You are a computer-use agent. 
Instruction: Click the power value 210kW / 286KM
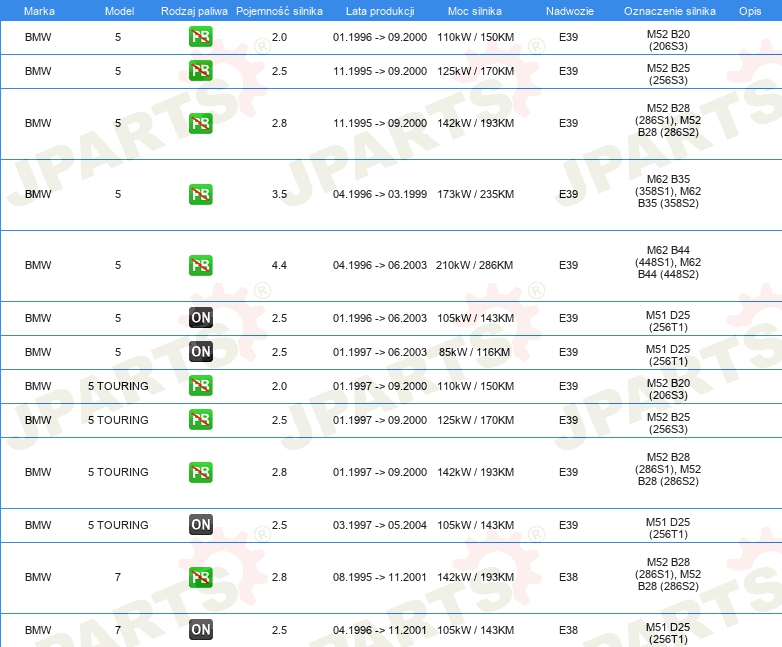pos(474,265)
